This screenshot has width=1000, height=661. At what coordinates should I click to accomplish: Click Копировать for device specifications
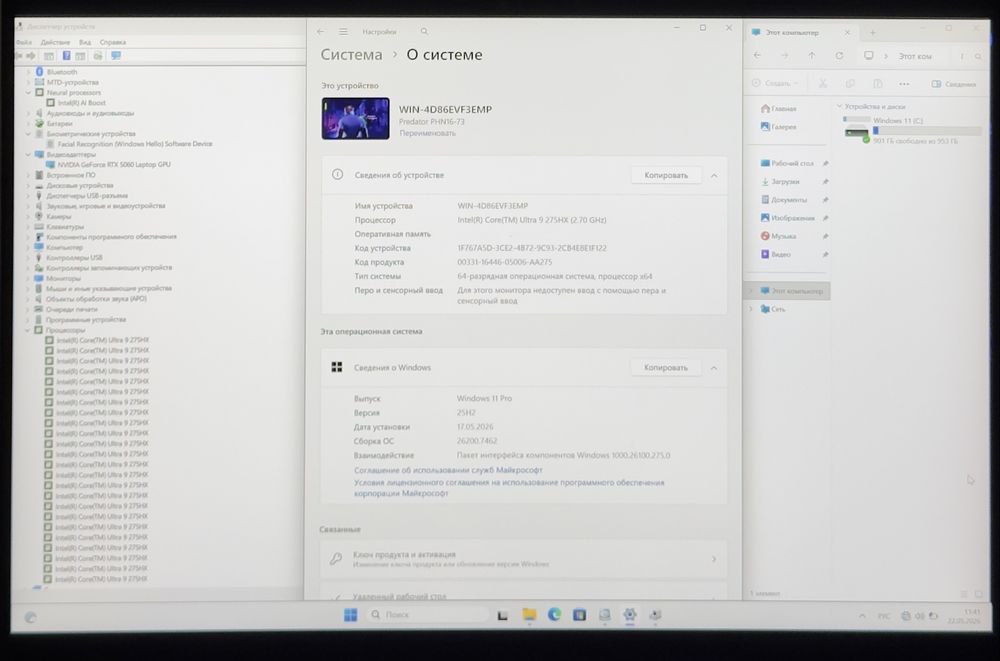[666, 175]
